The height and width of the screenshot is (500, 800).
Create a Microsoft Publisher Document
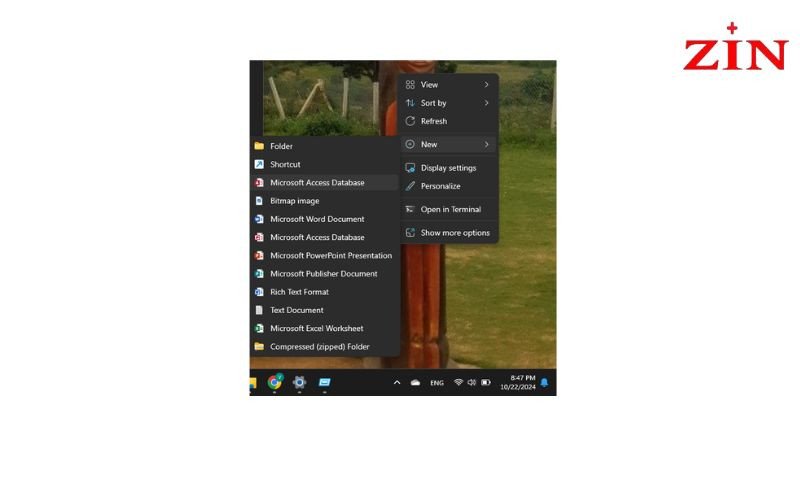click(x=324, y=274)
